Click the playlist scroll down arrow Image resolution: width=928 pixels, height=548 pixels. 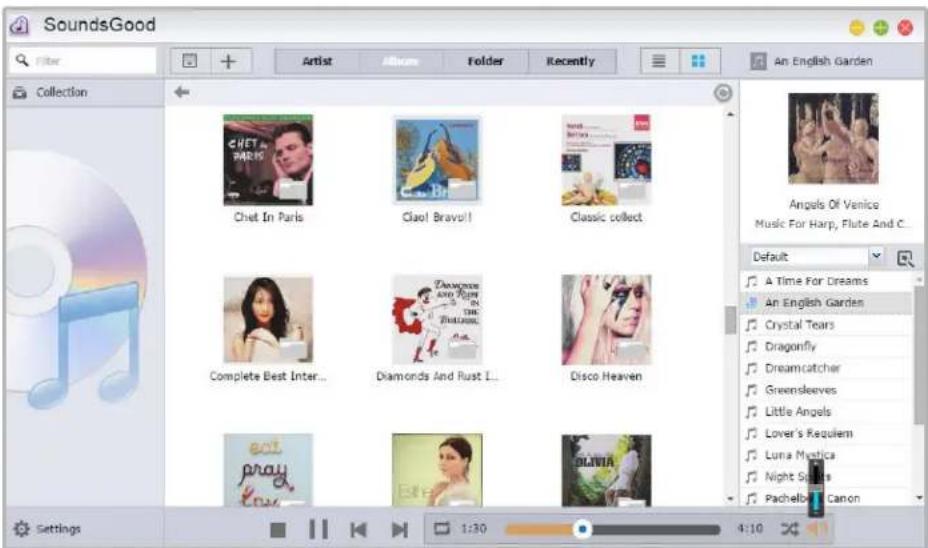[x=919, y=498]
